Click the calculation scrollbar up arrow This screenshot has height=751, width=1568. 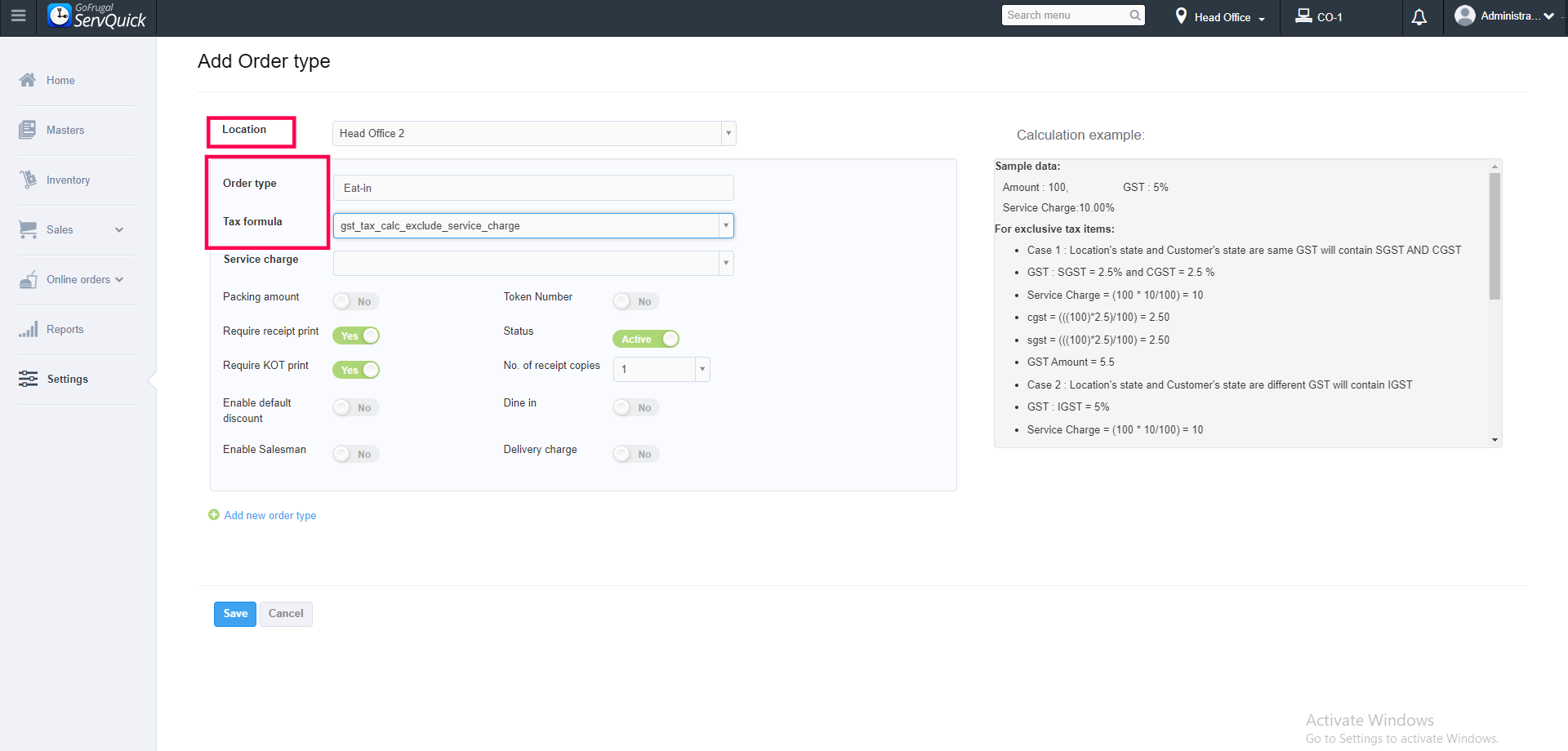click(1494, 167)
